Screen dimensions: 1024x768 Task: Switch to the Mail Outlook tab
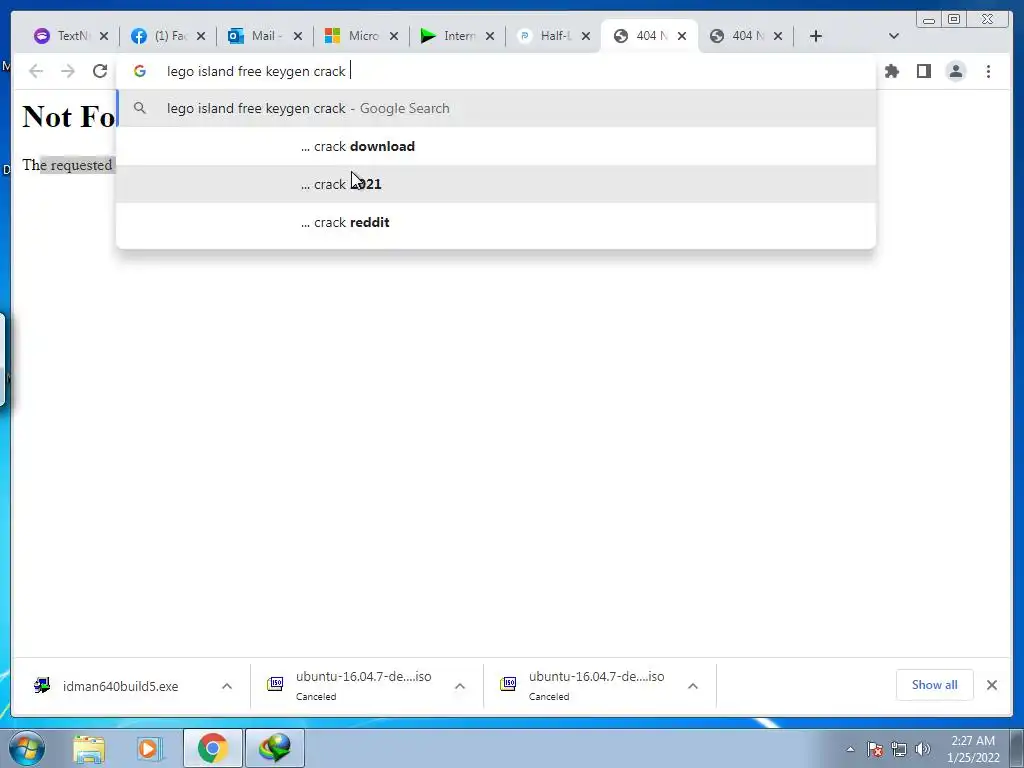coord(256,36)
